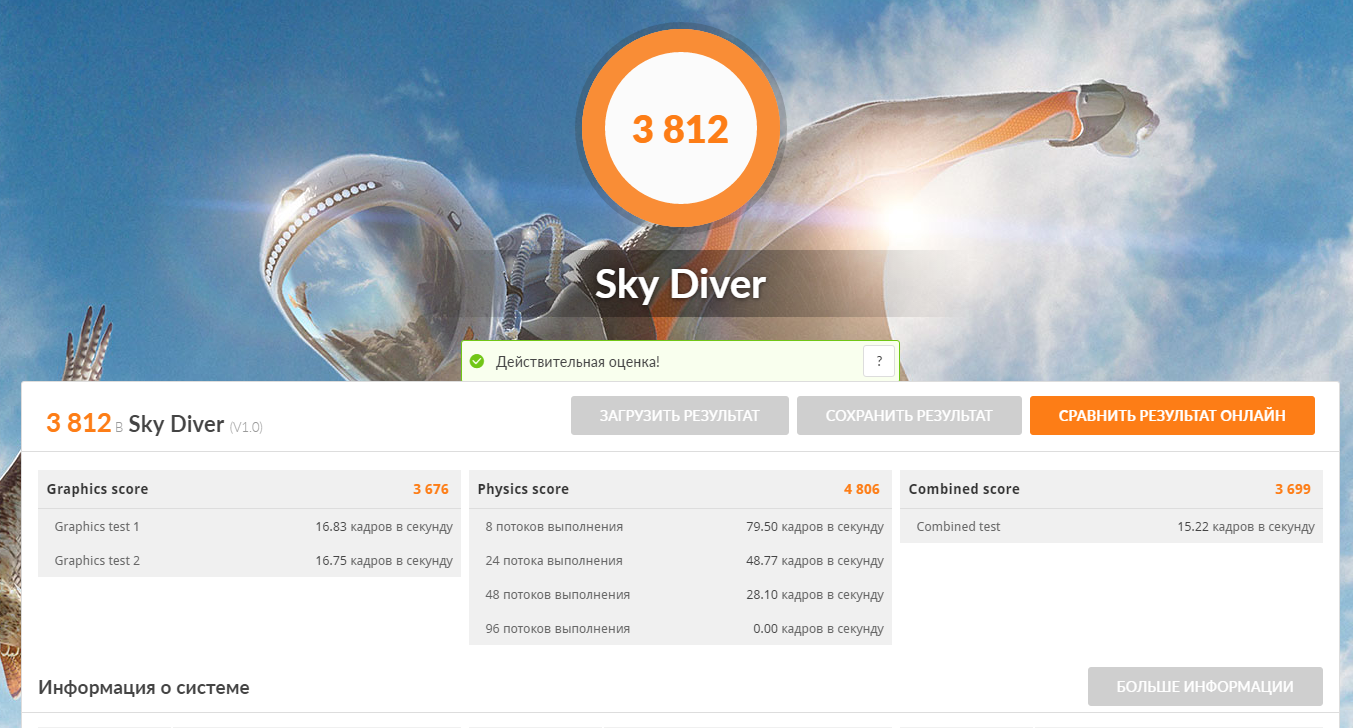
Task: Click the 0.00 кадров в секунду value
Action: [818, 628]
